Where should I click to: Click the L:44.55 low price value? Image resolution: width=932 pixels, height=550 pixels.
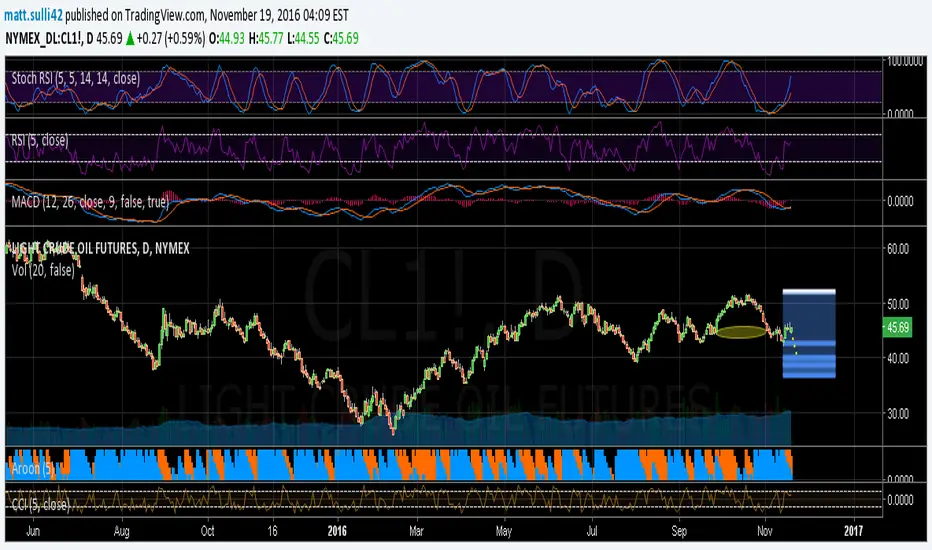[303, 39]
